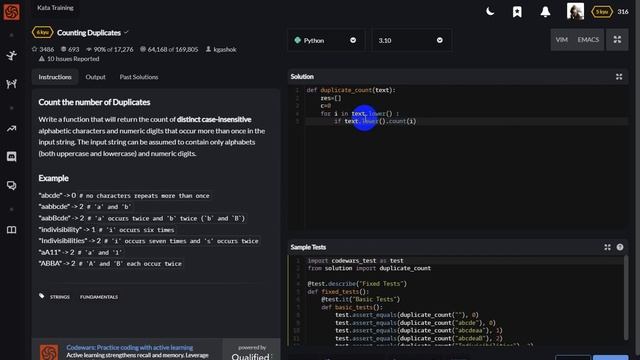Click the star count 3486
Viewport: 640px width, 360px height.
(43, 49)
